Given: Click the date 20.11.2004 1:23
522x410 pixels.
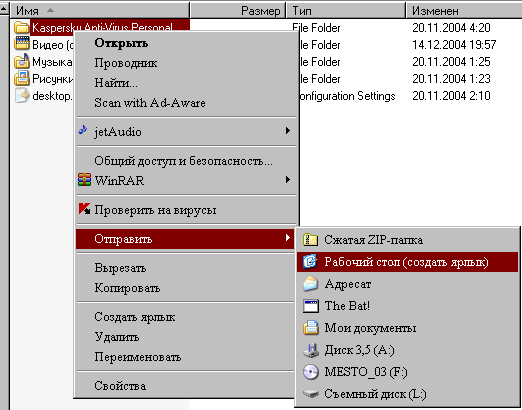Looking at the screenshot, I should pos(451,79).
